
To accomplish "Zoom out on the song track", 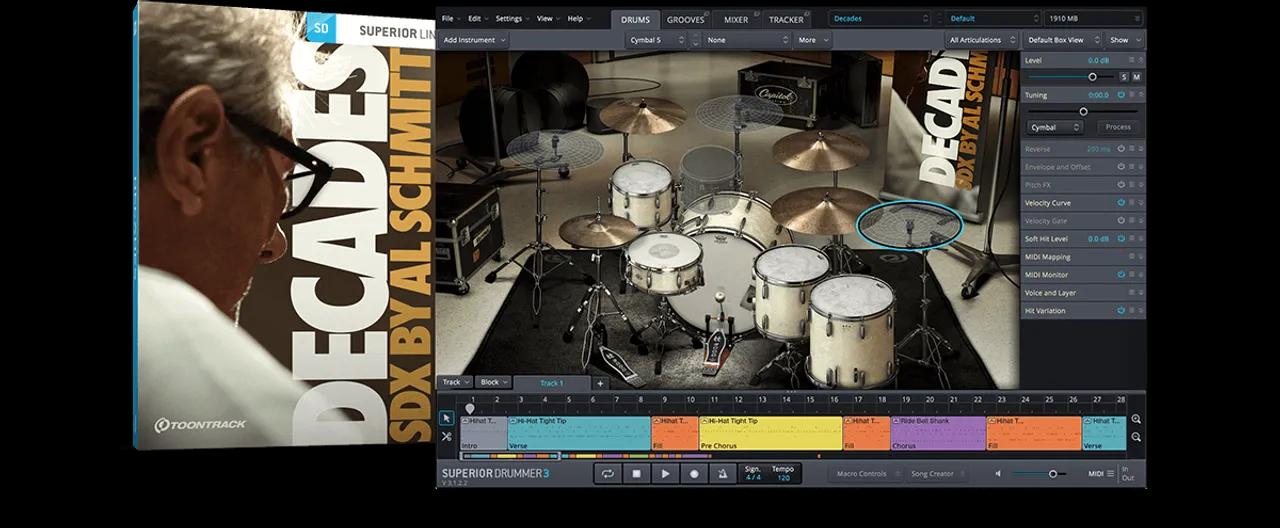I will click(1137, 438).
